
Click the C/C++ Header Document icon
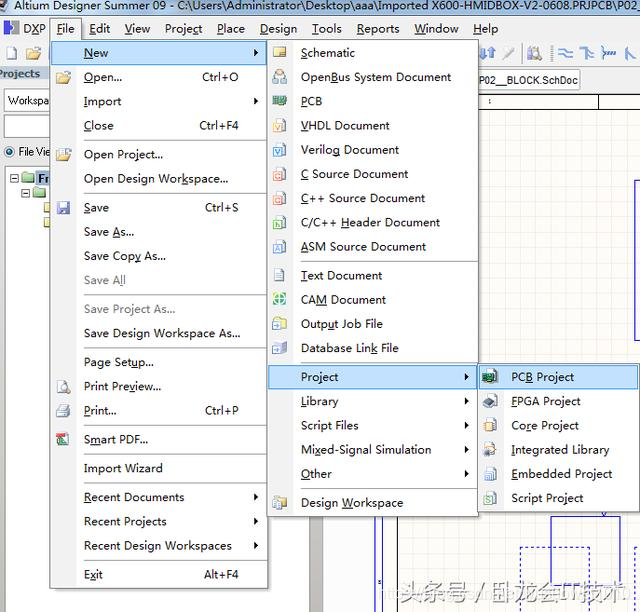[280, 223]
